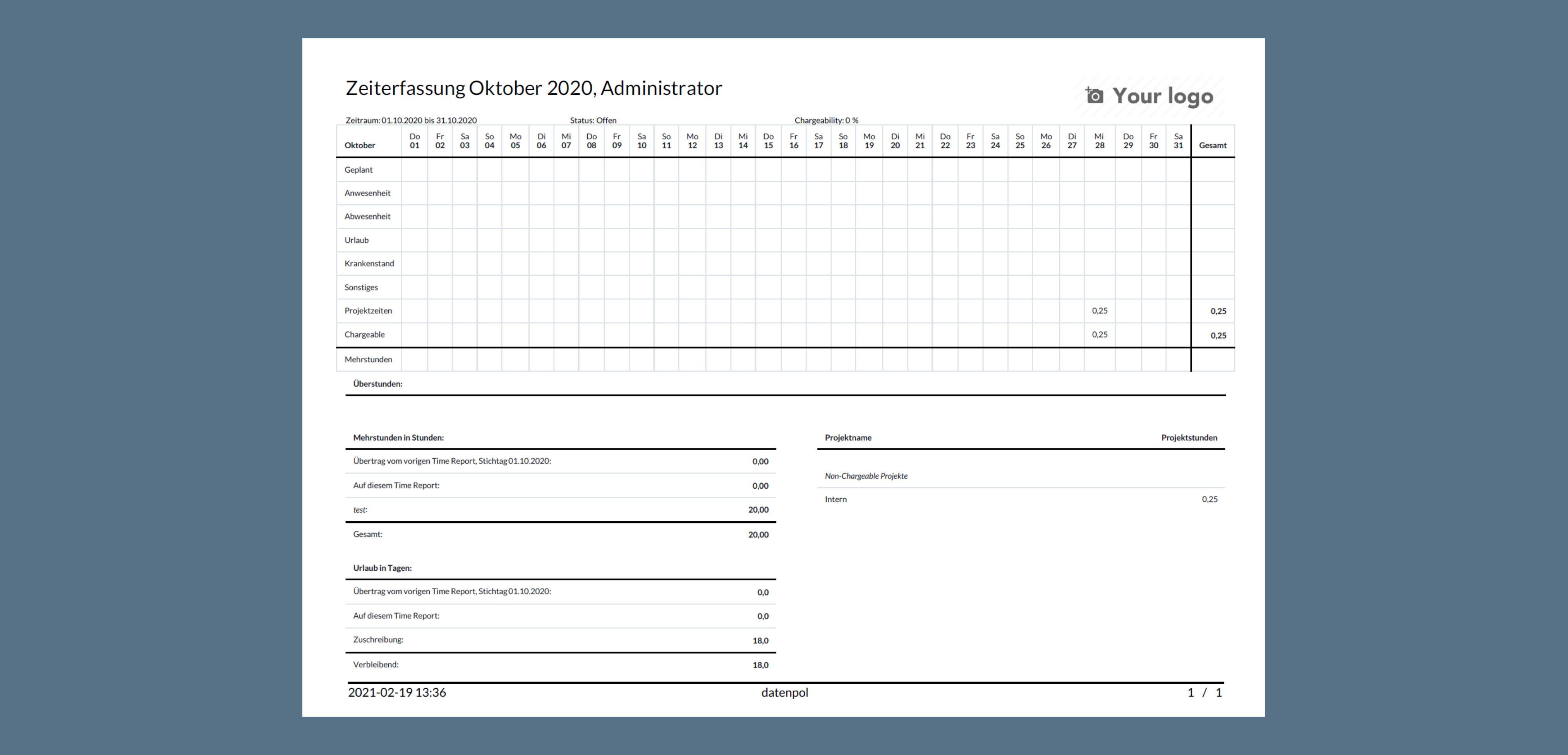This screenshot has width=1568, height=755.
Task: Click the 'Krankenstand' row label
Action: click(x=369, y=264)
